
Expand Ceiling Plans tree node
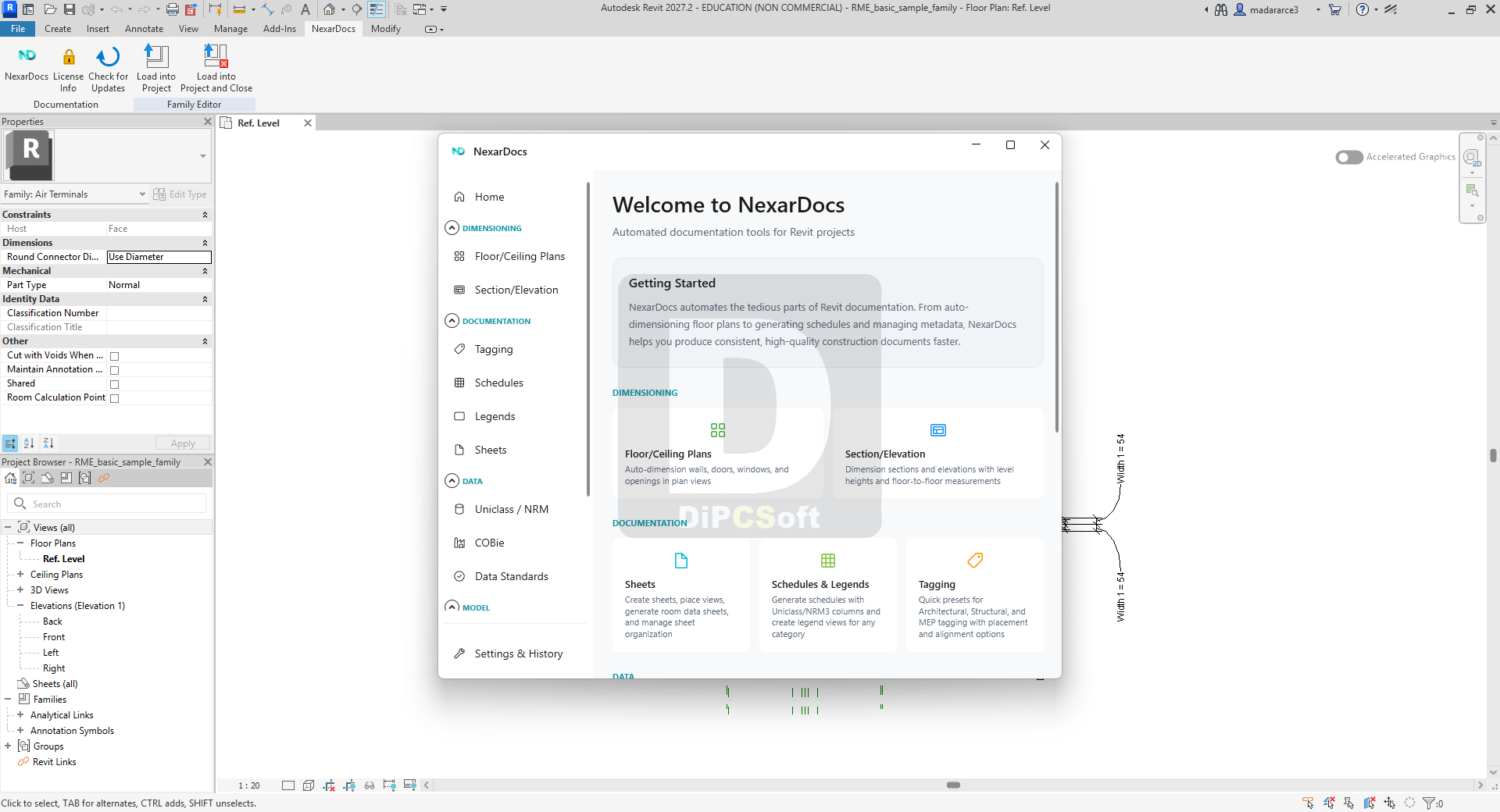pyautogui.click(x=20, y=574)
